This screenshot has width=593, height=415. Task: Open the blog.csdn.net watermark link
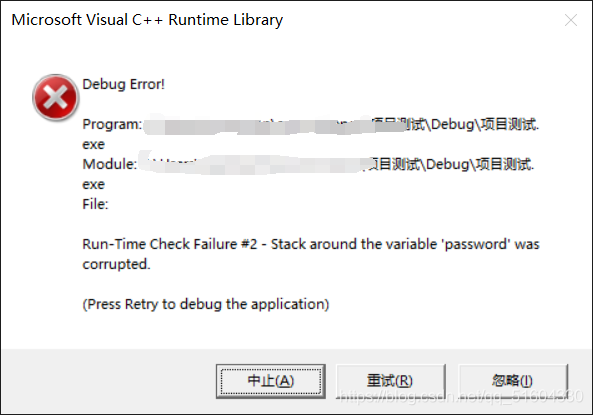(x=461, y=396)
